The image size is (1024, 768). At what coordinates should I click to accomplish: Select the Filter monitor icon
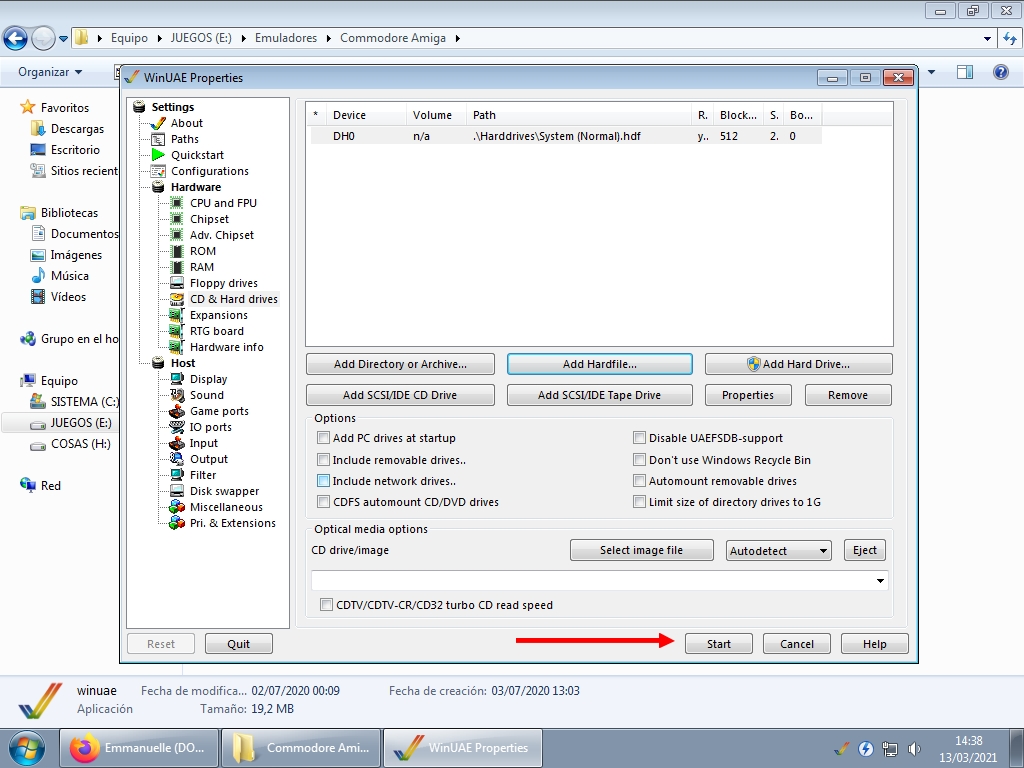[177, 475]
